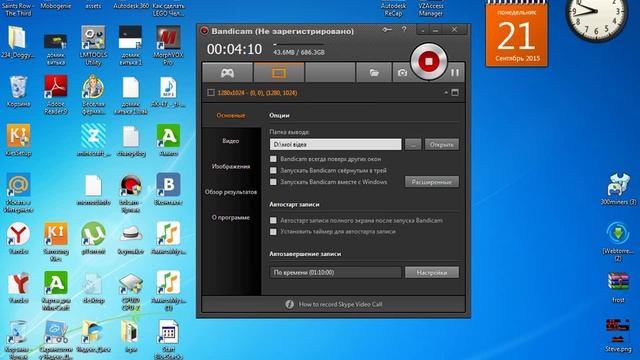Select the frost WinRAR archive icon
Image resolution: width=640 pixels, height=360 pixels.
pyautogui.click(x=618, y=287)
